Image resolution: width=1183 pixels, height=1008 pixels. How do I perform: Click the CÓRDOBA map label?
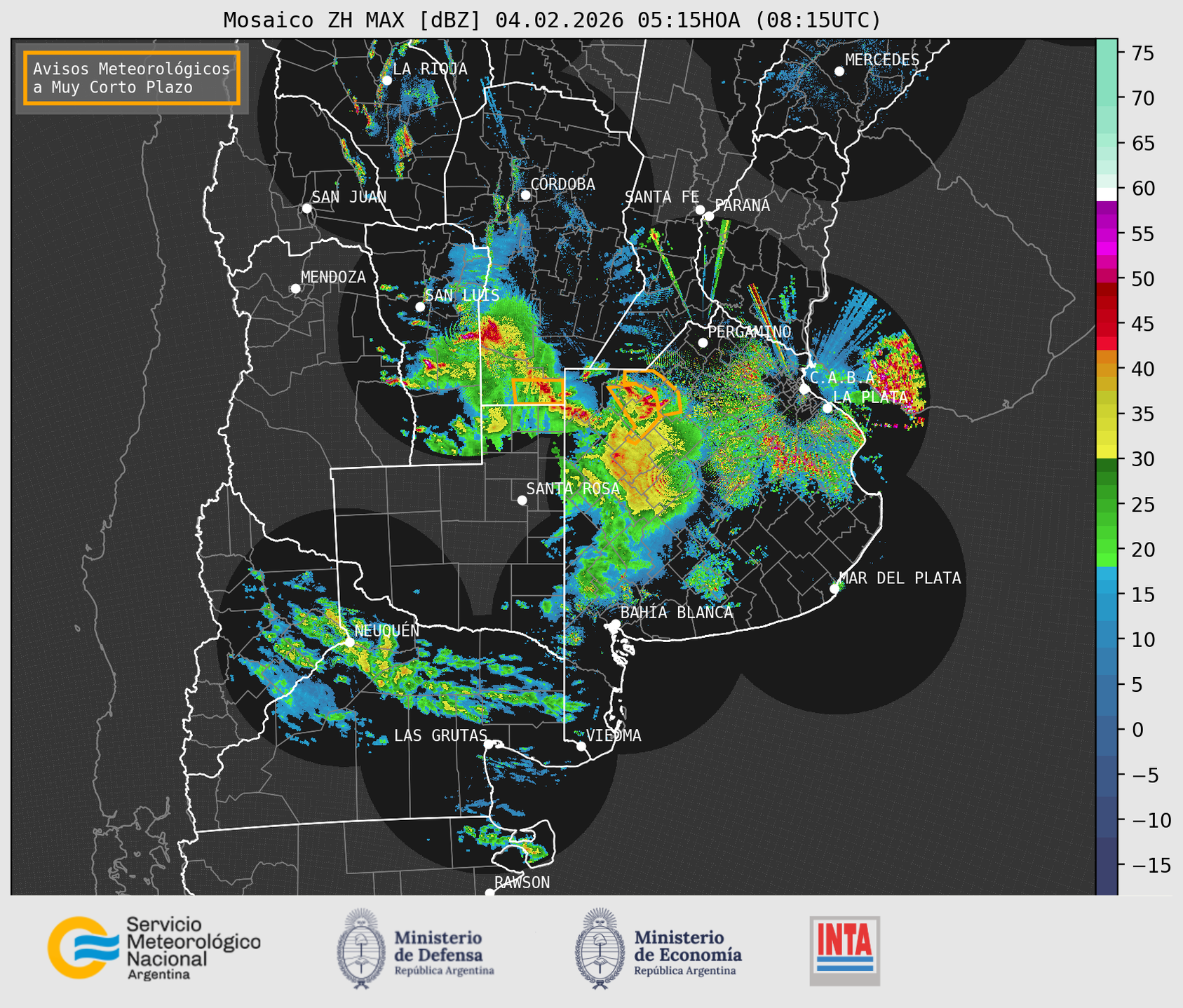click(x=562, y=184)
